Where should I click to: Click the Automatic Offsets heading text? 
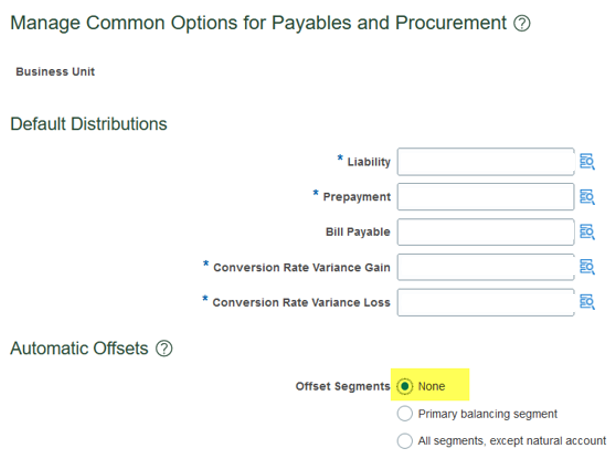tap(79, 348)
